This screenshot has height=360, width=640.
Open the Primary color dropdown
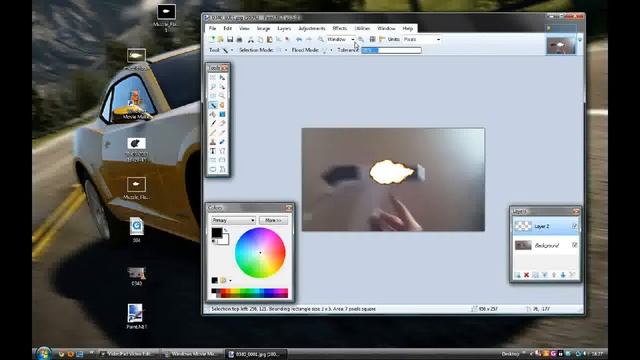pyautogui.click(x=233, y=220)
